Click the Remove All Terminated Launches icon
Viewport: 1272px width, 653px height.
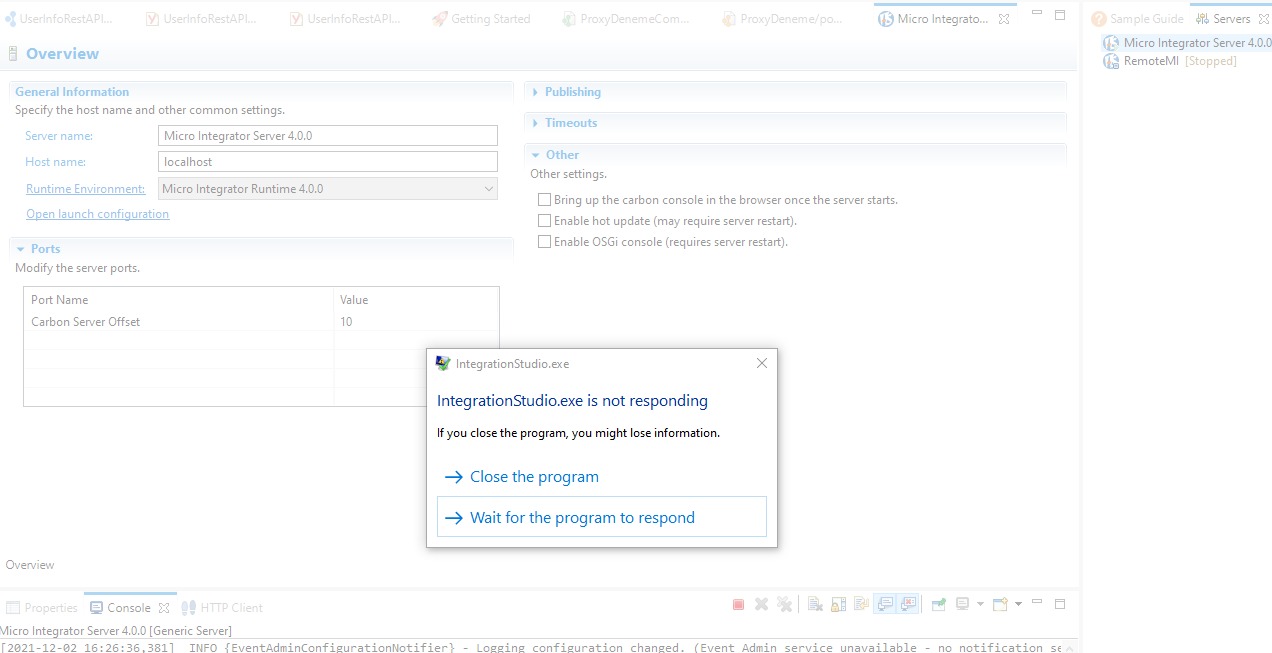click(x=785, y=603)
